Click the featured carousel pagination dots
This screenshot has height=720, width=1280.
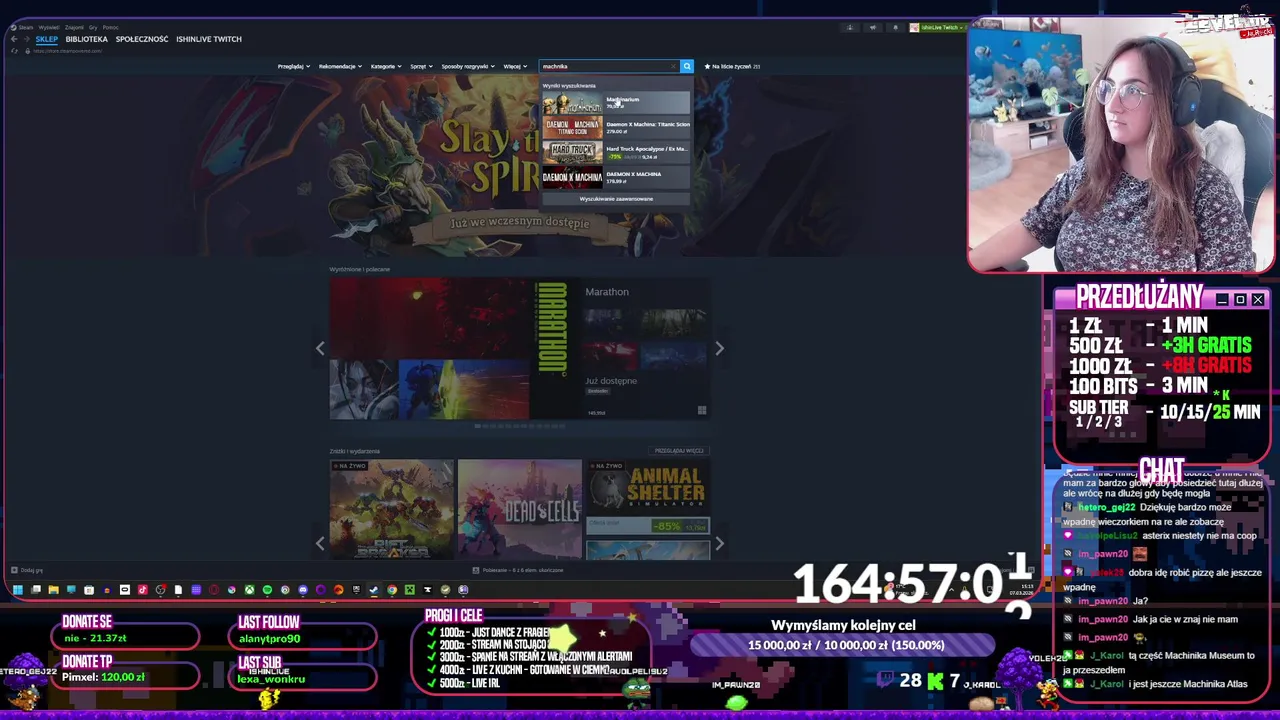520,426
